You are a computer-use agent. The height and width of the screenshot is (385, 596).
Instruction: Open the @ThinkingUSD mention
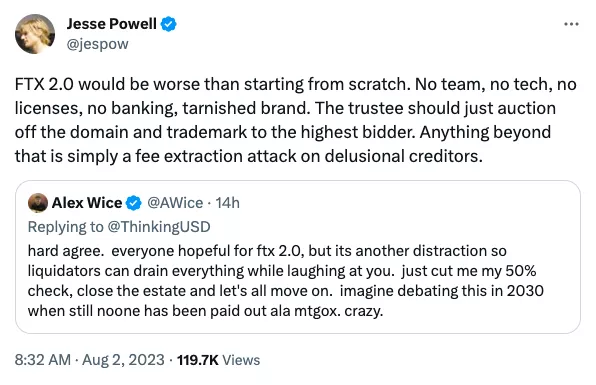pyautogui.click(x=159, y=227)
